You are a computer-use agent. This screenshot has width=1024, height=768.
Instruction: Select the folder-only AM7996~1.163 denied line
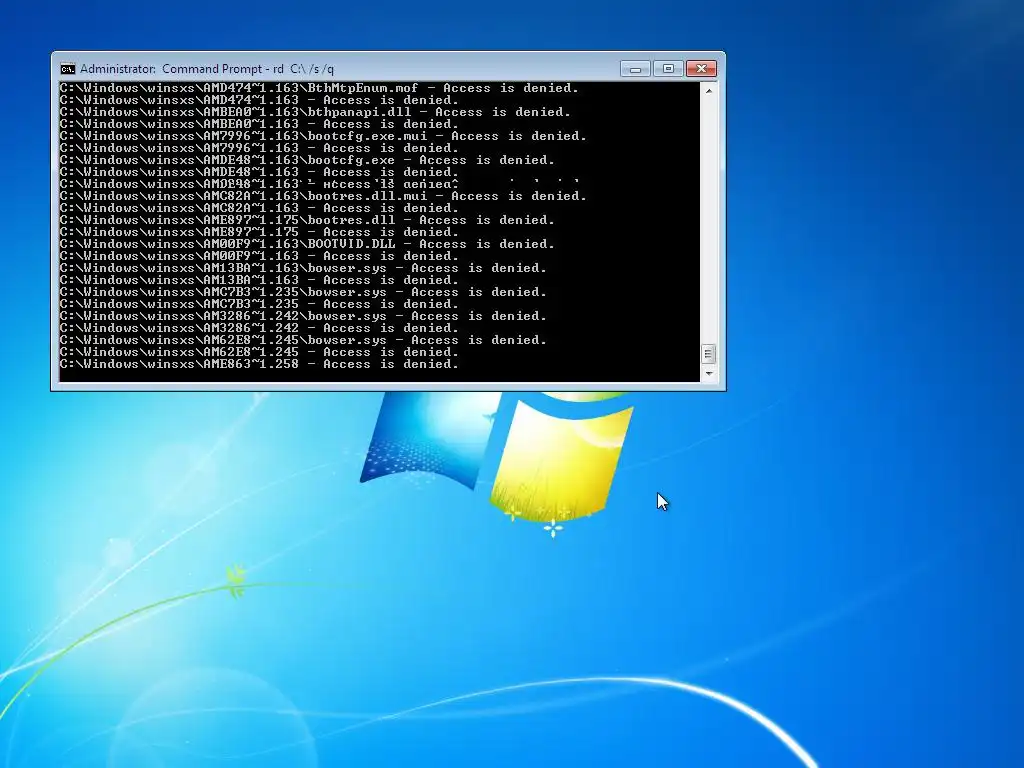click(x=259, y=148)
